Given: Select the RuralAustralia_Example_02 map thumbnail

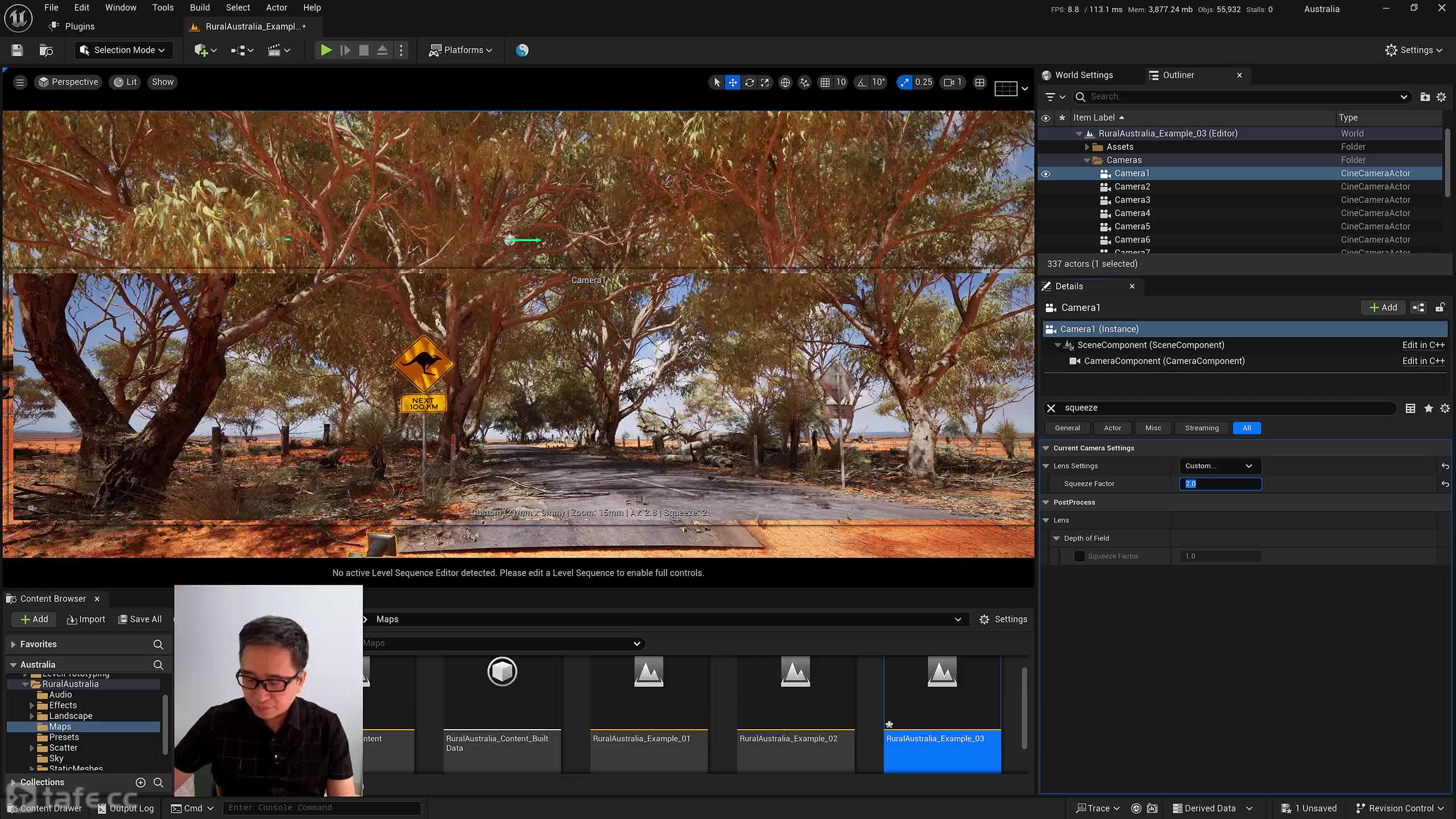Looking at the screenshot, I should pyautogui.click(x=795, y=694).
